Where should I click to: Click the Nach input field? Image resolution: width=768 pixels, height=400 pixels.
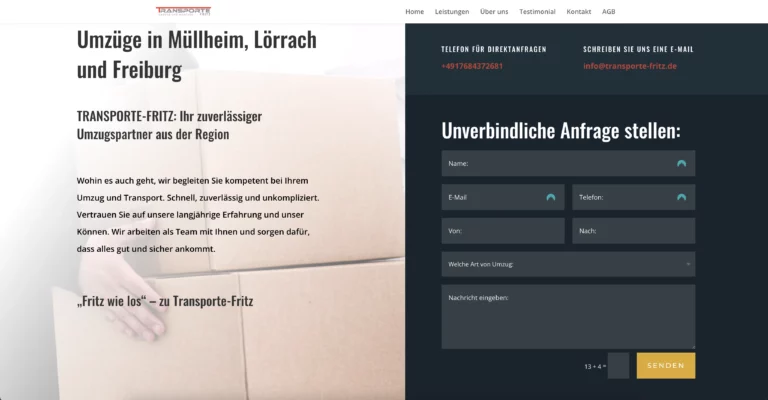coord(633,231)
